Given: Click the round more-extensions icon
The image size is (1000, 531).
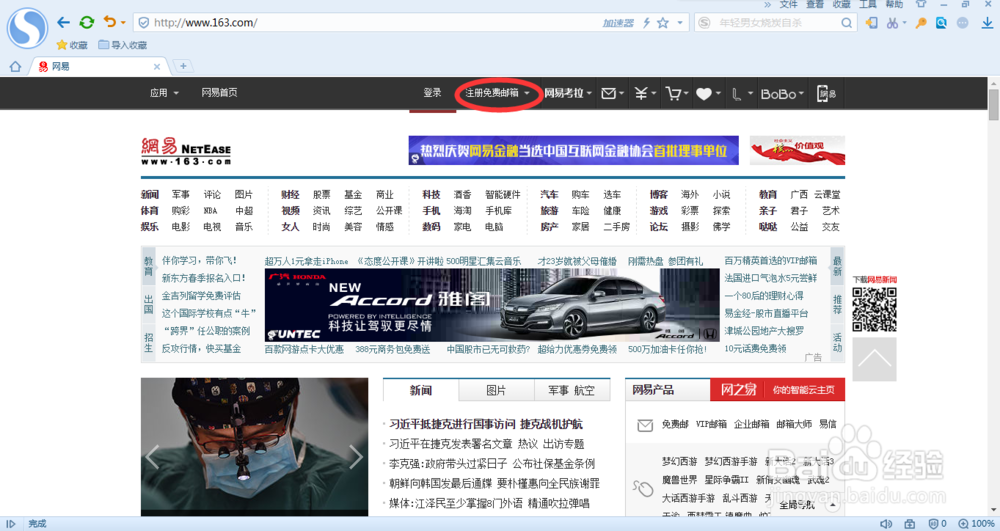Looking at the screenshot, I should [x=962, y=23].
